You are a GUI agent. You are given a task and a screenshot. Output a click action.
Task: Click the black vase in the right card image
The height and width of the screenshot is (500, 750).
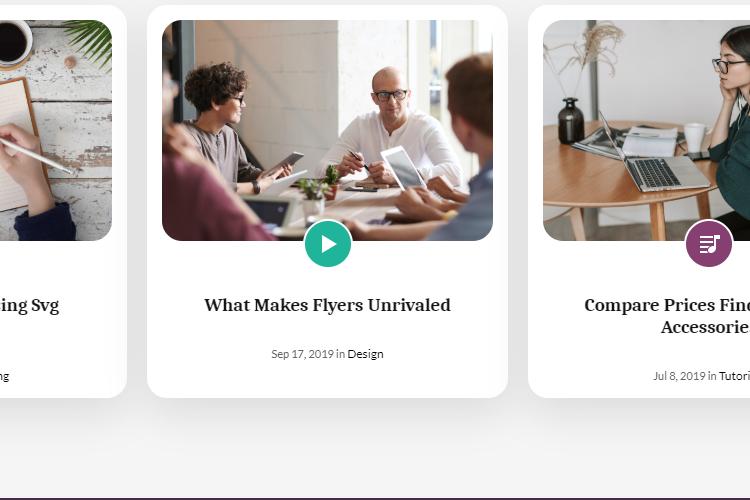(x=571, y=121)
